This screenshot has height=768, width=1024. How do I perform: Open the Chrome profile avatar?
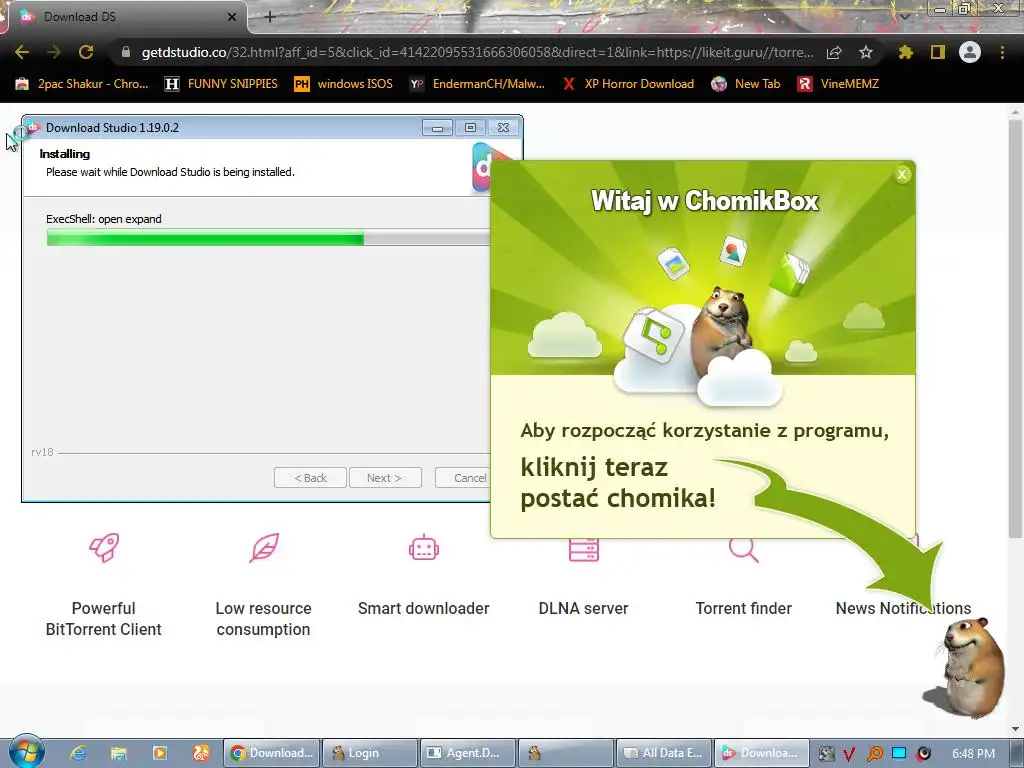(x=970, y=52)
